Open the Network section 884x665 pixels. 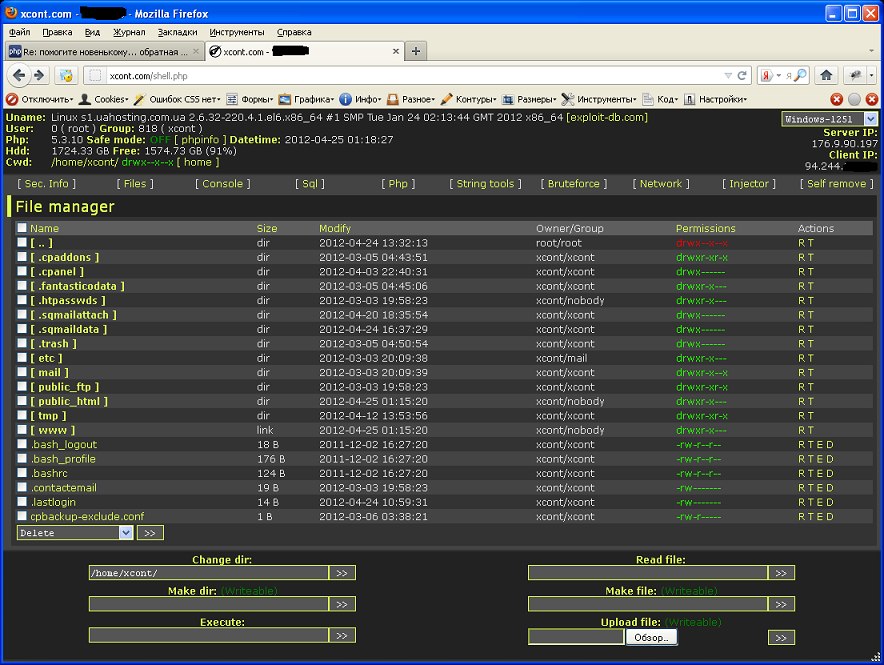(x=661, y=184)
